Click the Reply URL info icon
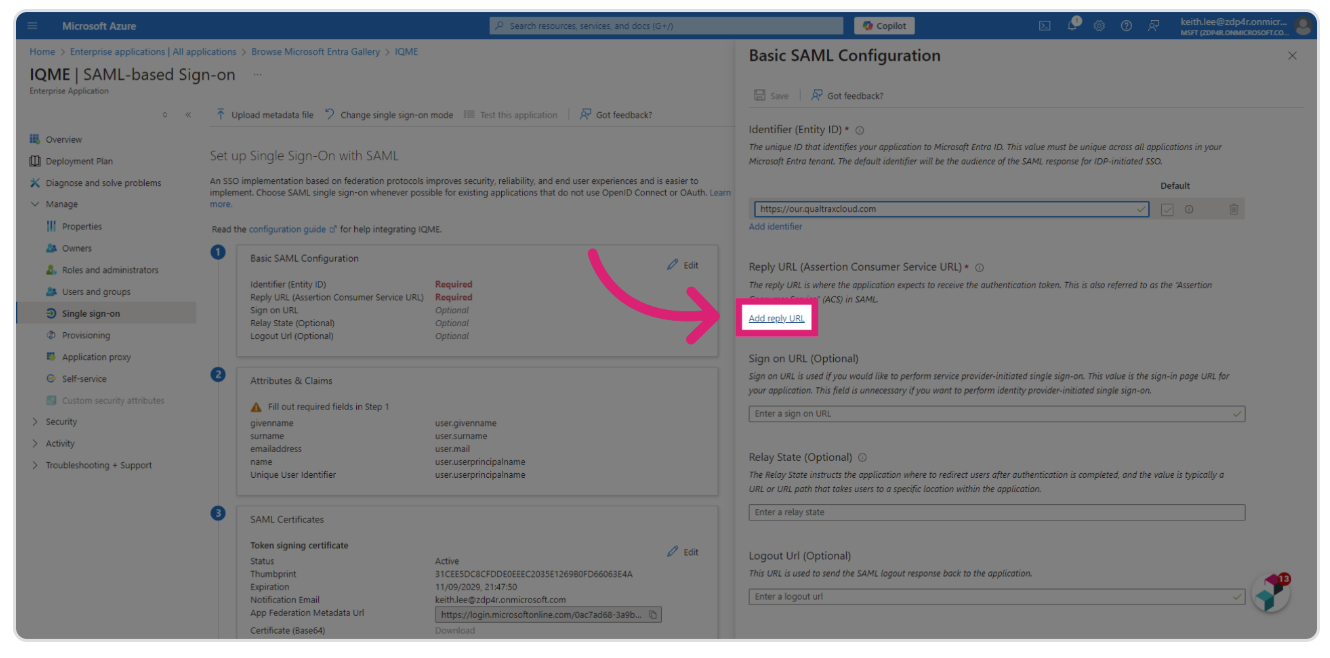1330x658 pixels. 979,268
